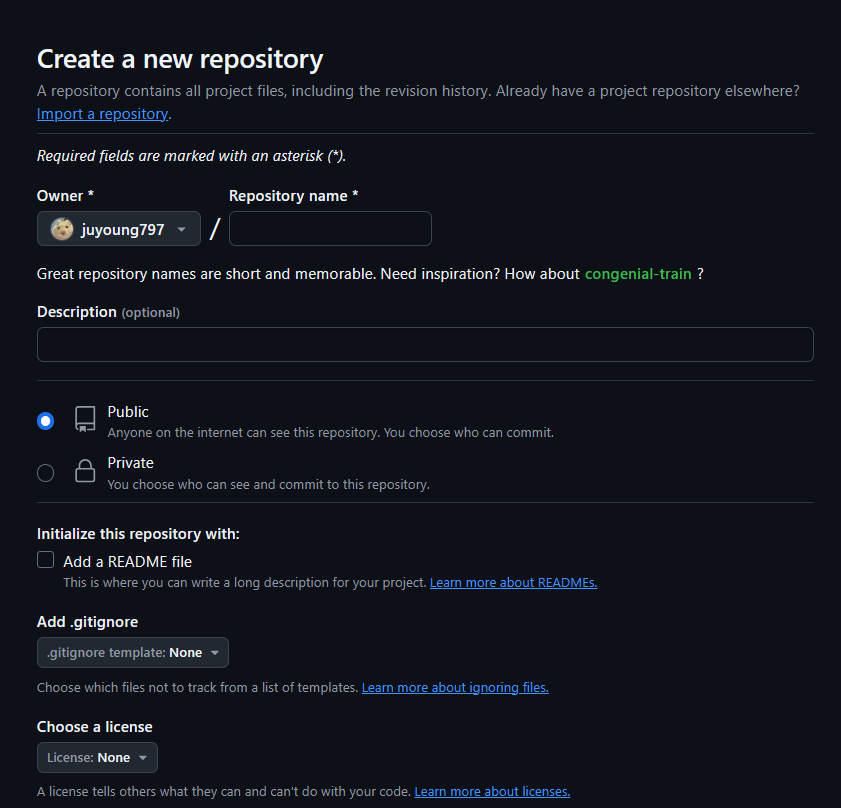Select the Public radio button
Image resolution: width=841 pixels, height=808 pixels.
[x=46, y=421]
